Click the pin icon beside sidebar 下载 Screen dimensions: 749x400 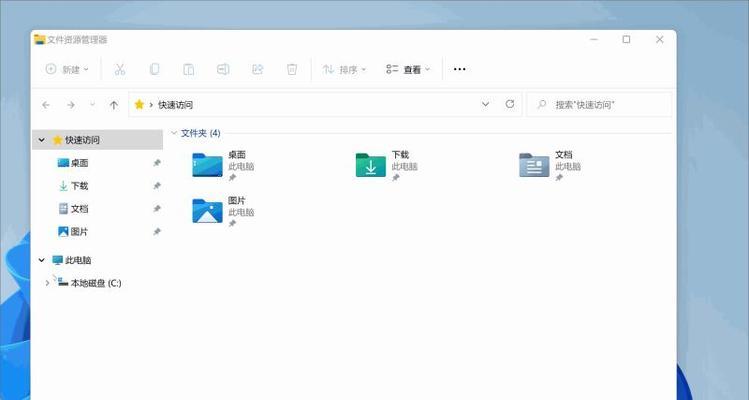tap(157, 186)
